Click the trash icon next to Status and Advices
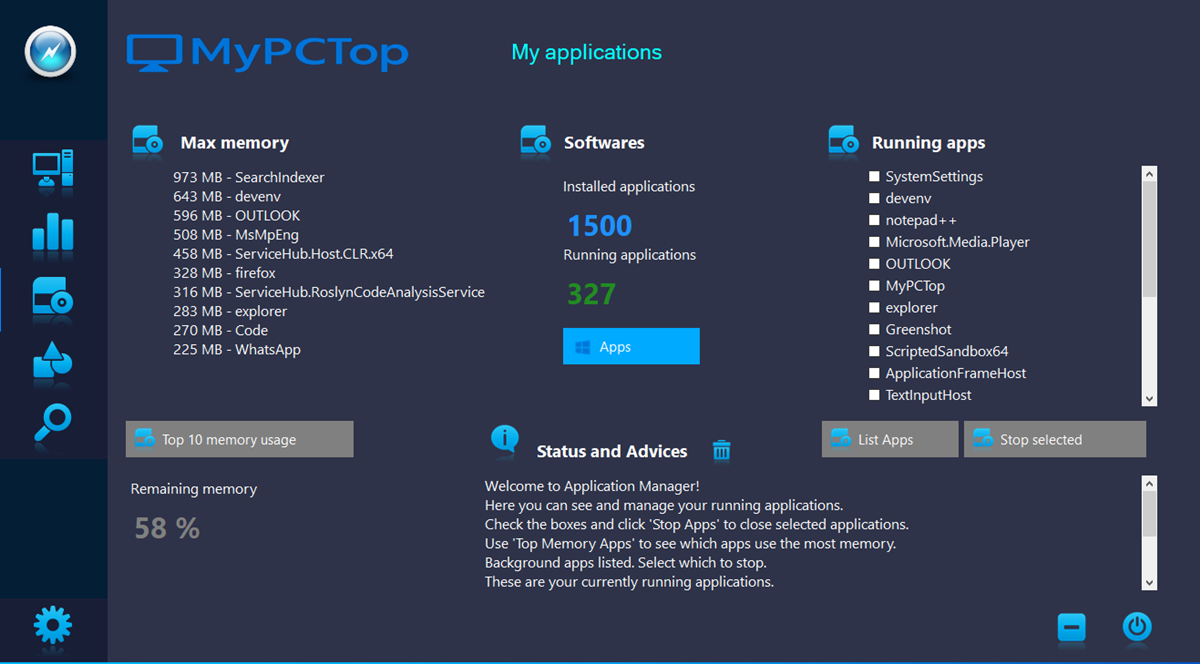The width and height of the screenshot is (1200, 664). click(722, 451)
